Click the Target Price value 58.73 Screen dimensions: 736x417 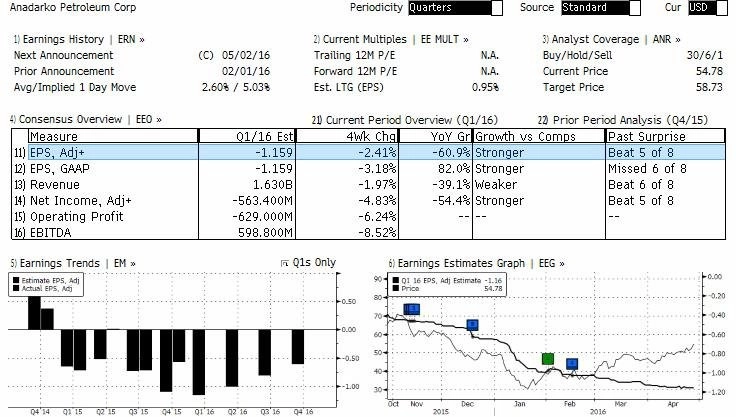(709, 87)
